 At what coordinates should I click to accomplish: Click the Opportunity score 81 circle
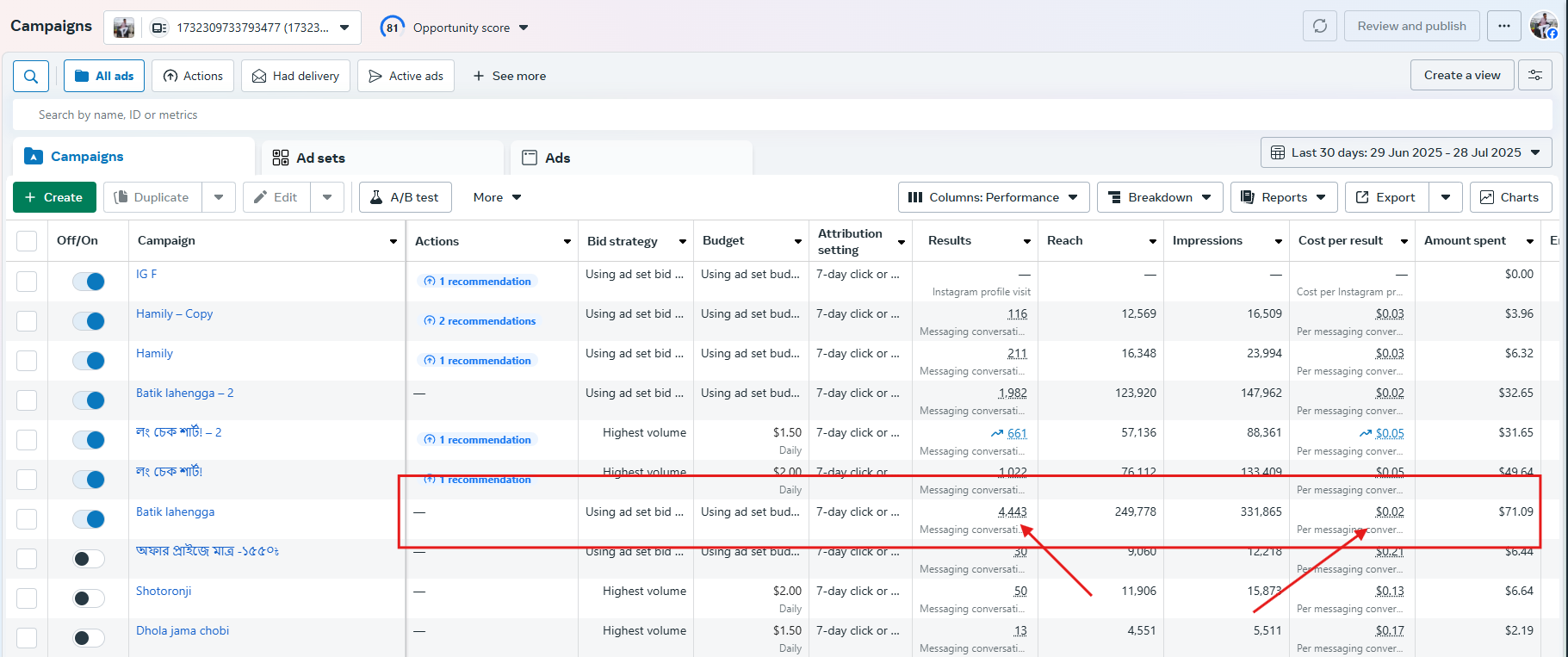(393, 28)
